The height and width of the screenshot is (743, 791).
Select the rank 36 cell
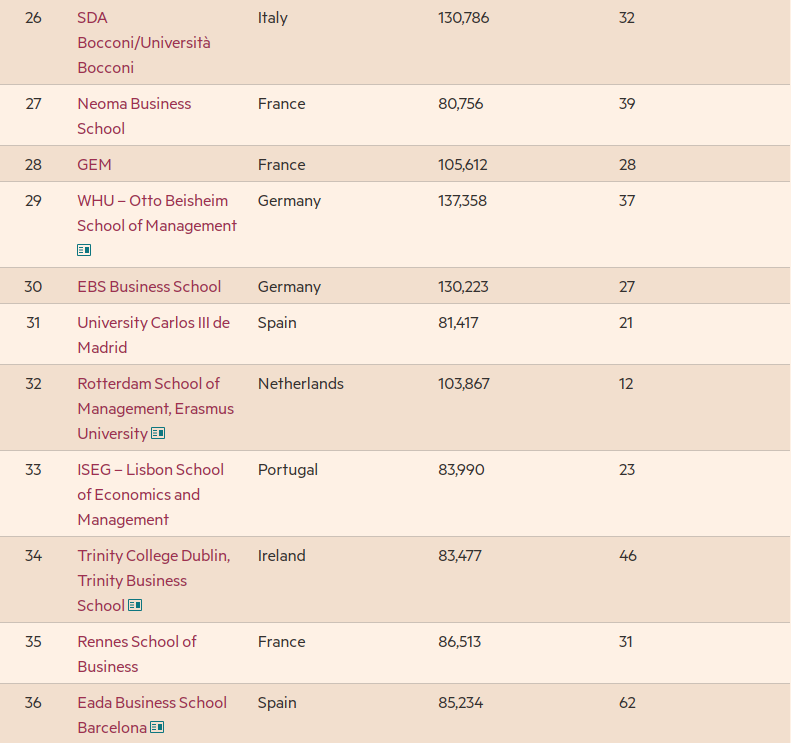click(33, 703)
